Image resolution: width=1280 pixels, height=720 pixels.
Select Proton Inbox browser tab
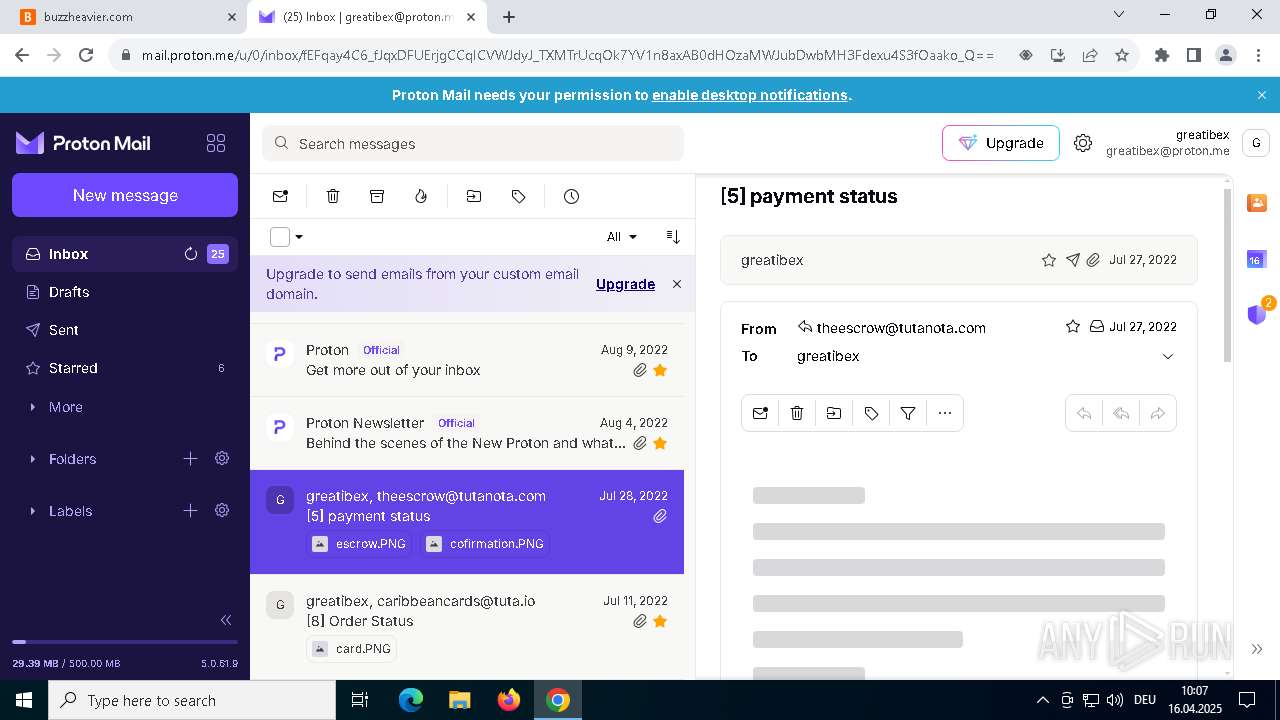click(368, 17)
